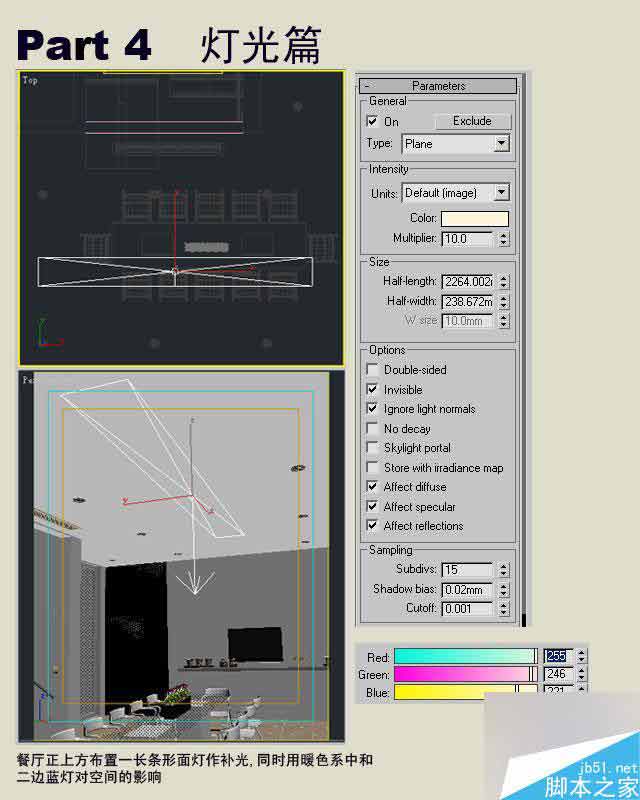Click the Subdivs spinner arrows
640x800 pixels.
(x=504, y=569)
